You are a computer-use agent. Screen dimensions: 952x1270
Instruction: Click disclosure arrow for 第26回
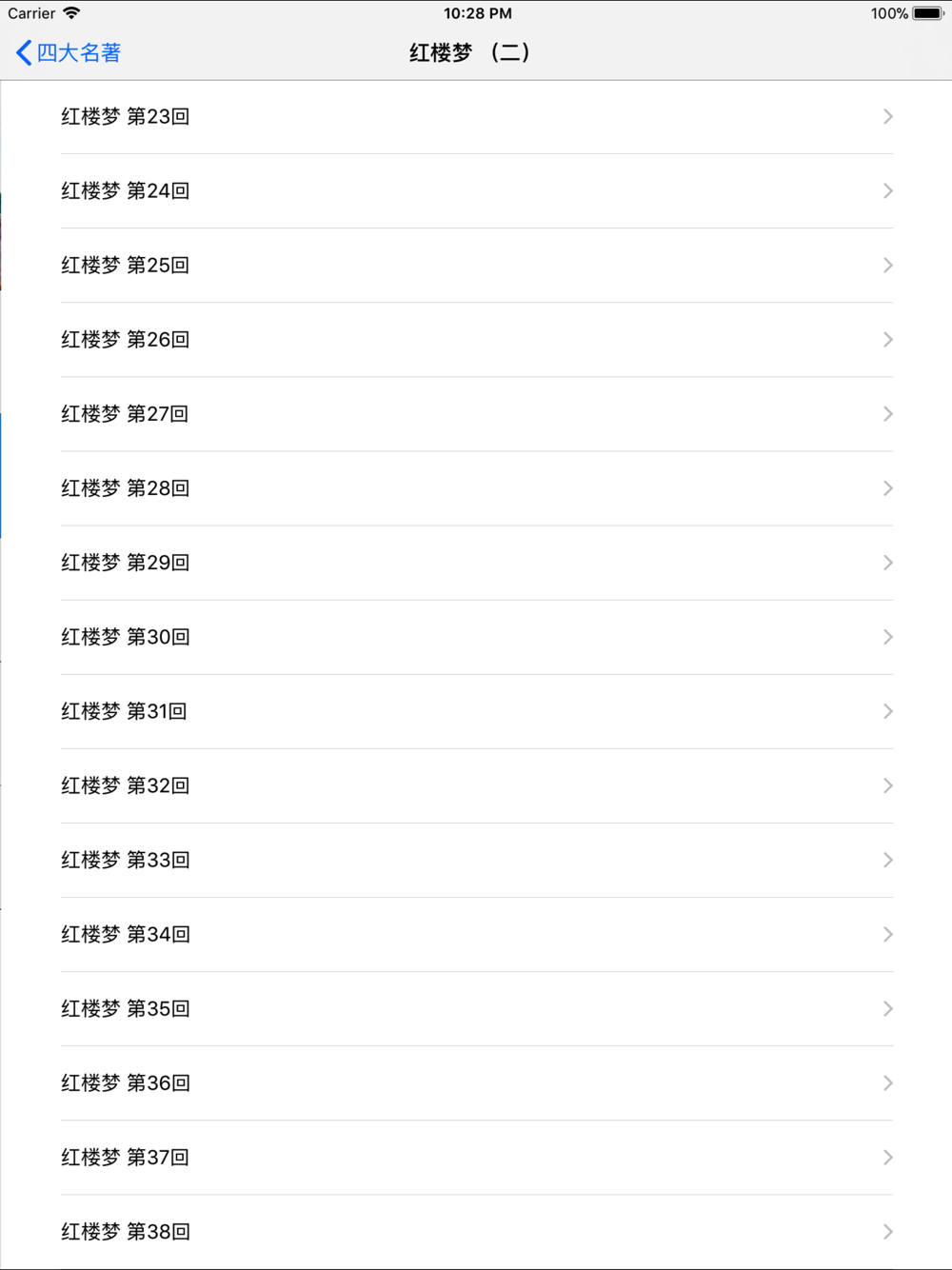point(887,340)
